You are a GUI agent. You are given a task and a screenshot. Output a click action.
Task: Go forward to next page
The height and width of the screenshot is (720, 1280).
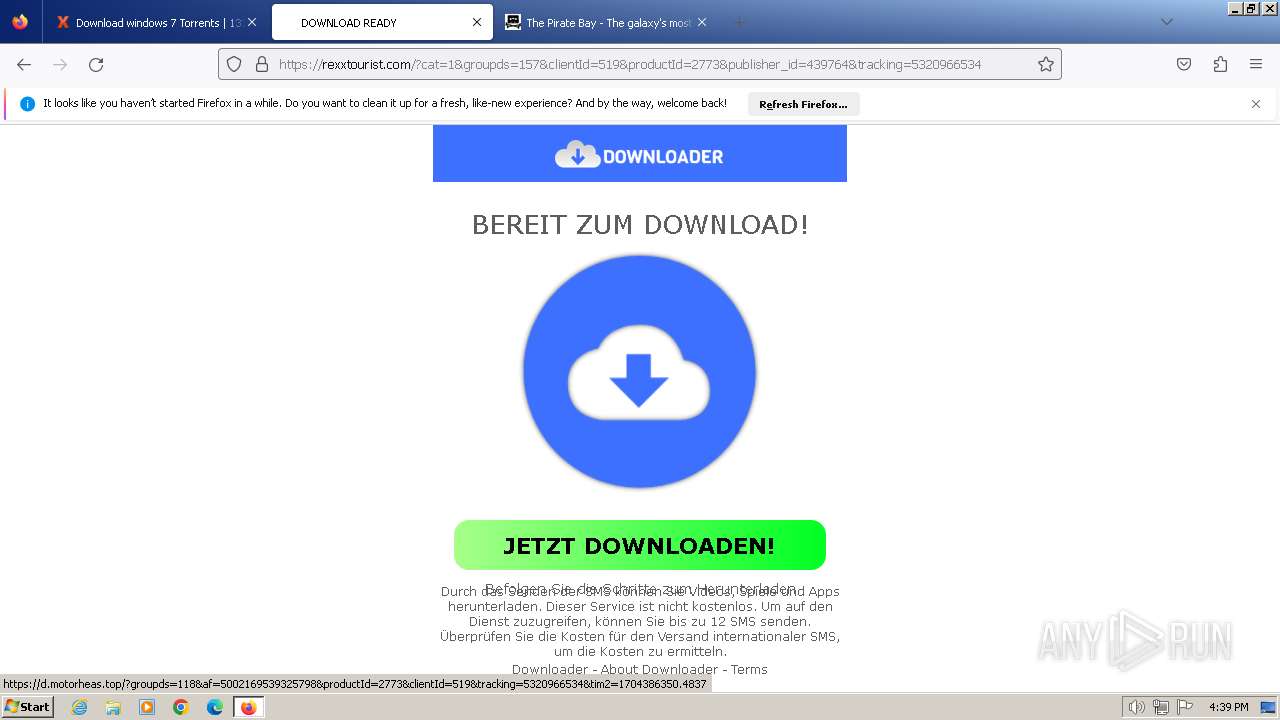pyautogui.click(x=60, y=64)
